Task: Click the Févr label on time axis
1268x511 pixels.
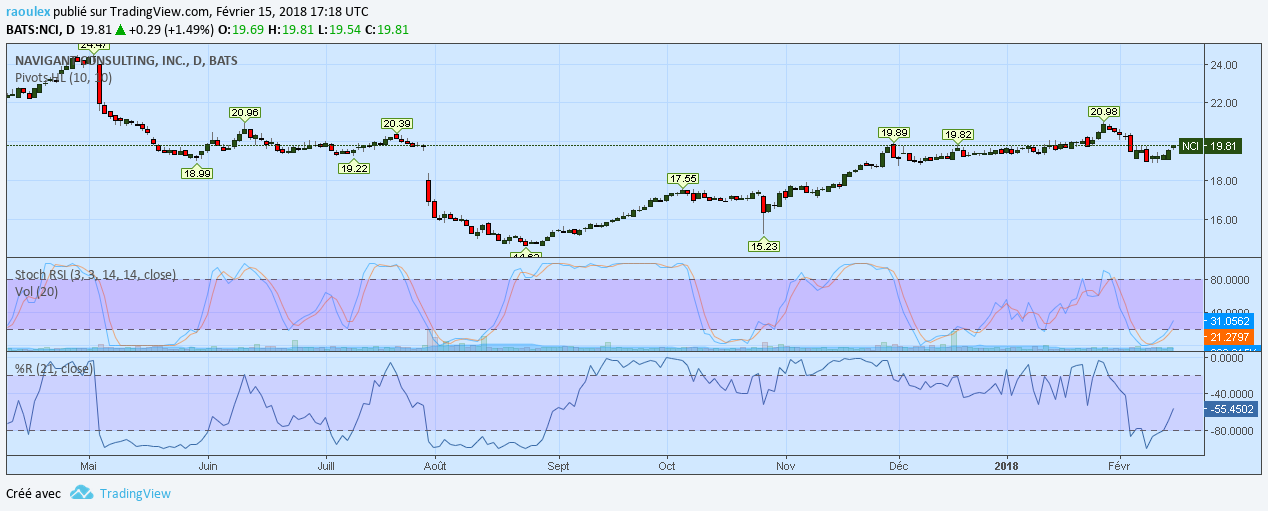Action: coord(1120,466)
